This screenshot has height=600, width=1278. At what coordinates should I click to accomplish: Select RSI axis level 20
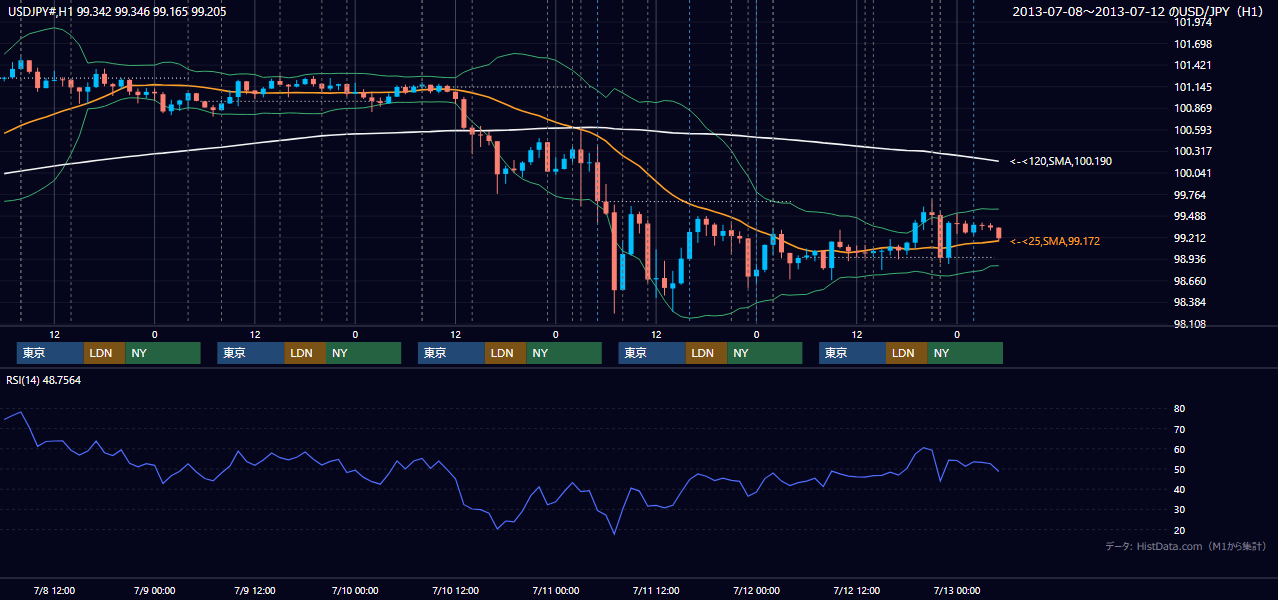tap(1180, 530)
